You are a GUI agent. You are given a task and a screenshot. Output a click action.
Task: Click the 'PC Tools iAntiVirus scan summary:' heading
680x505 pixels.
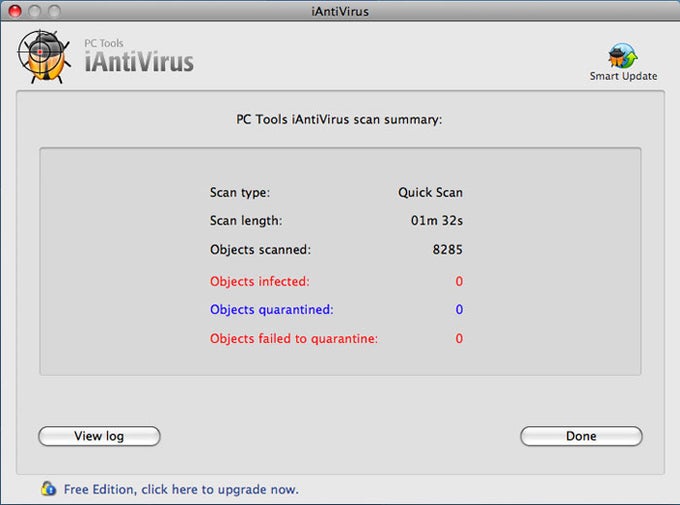(339, 120)
